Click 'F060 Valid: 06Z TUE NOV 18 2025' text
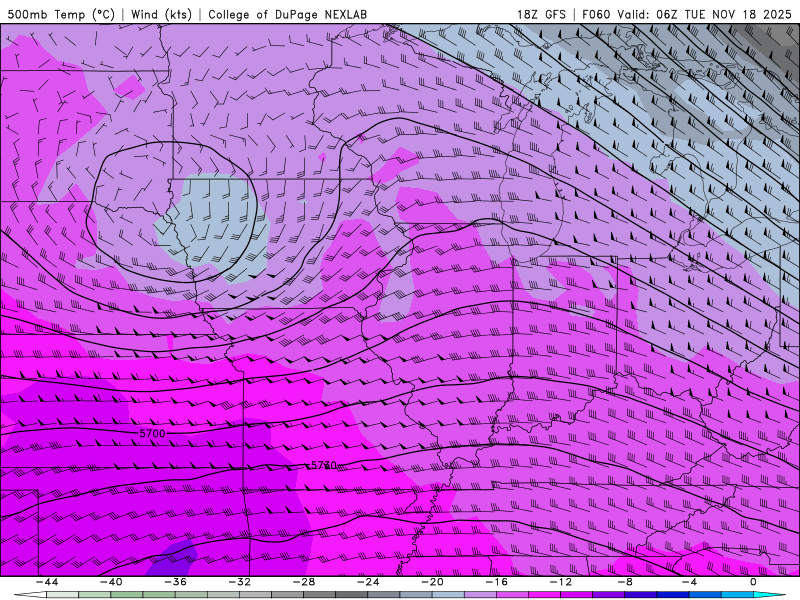The image size is (800, 600). point(686,14)
